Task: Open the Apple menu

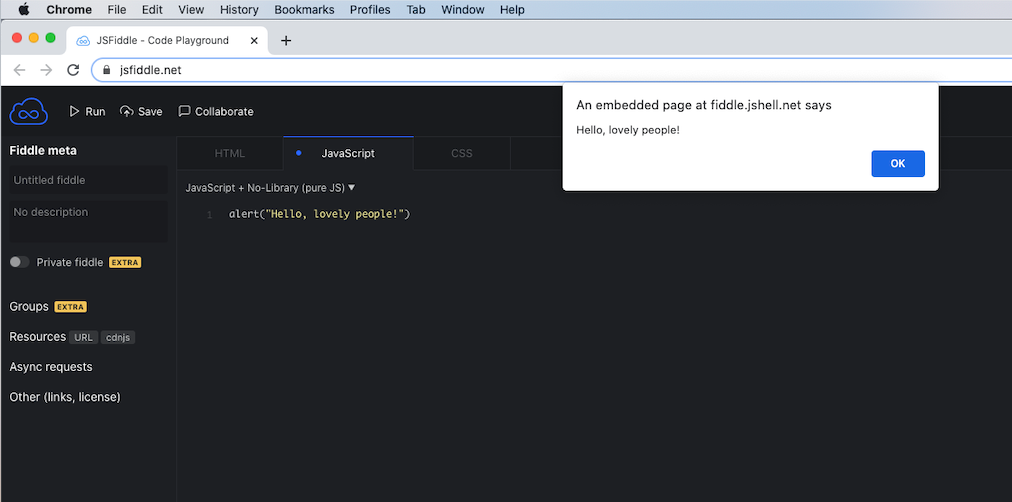Action: [24, 10]
